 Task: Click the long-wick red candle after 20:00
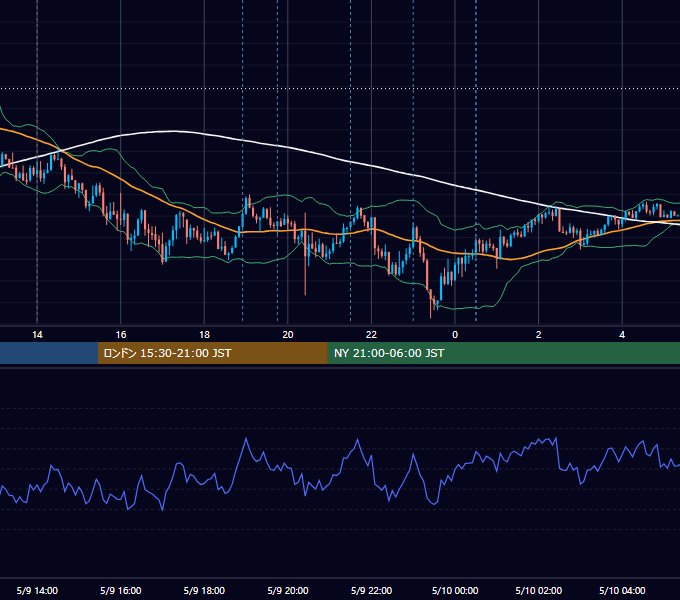point(305,254)
